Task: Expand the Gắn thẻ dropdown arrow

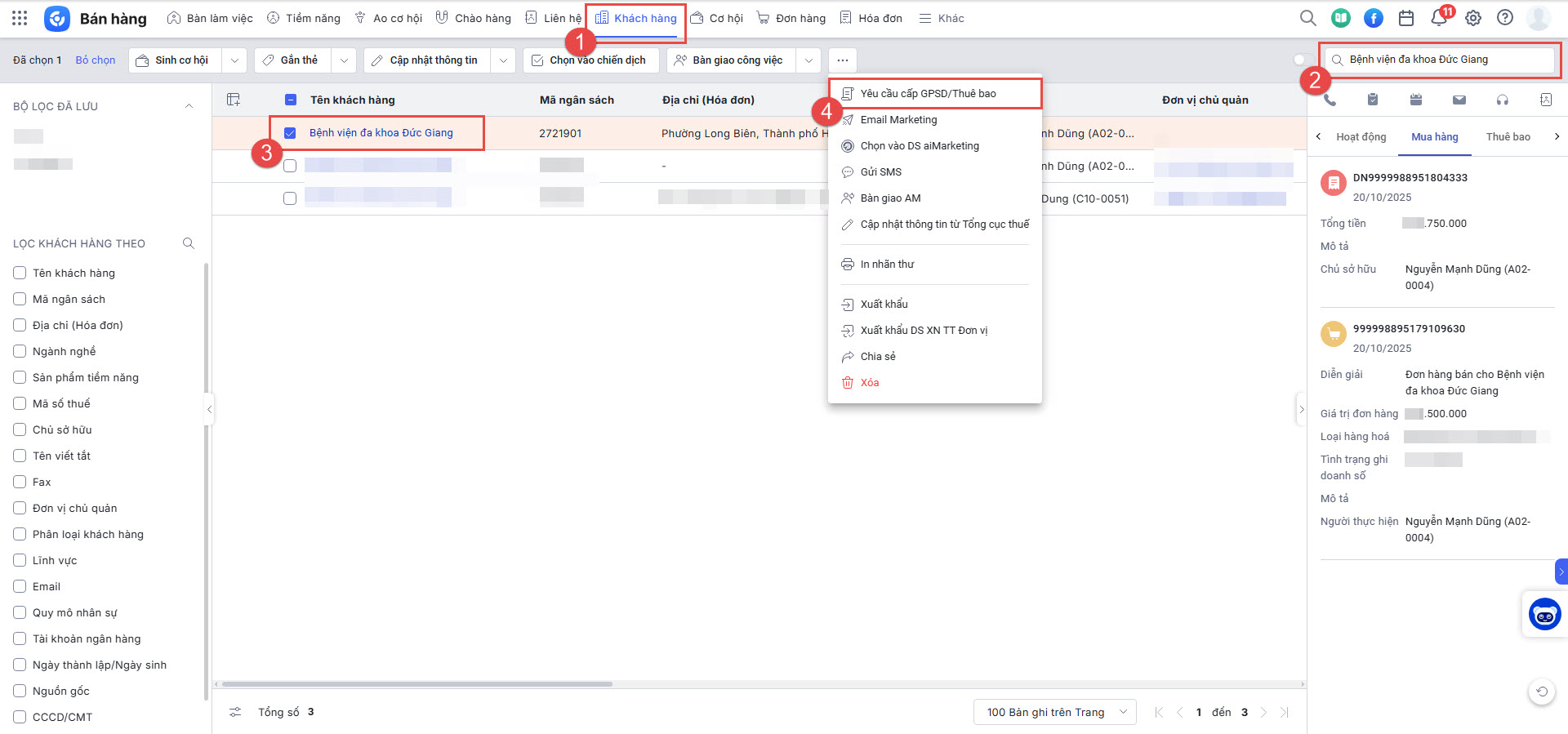Action: coord(344,60)
